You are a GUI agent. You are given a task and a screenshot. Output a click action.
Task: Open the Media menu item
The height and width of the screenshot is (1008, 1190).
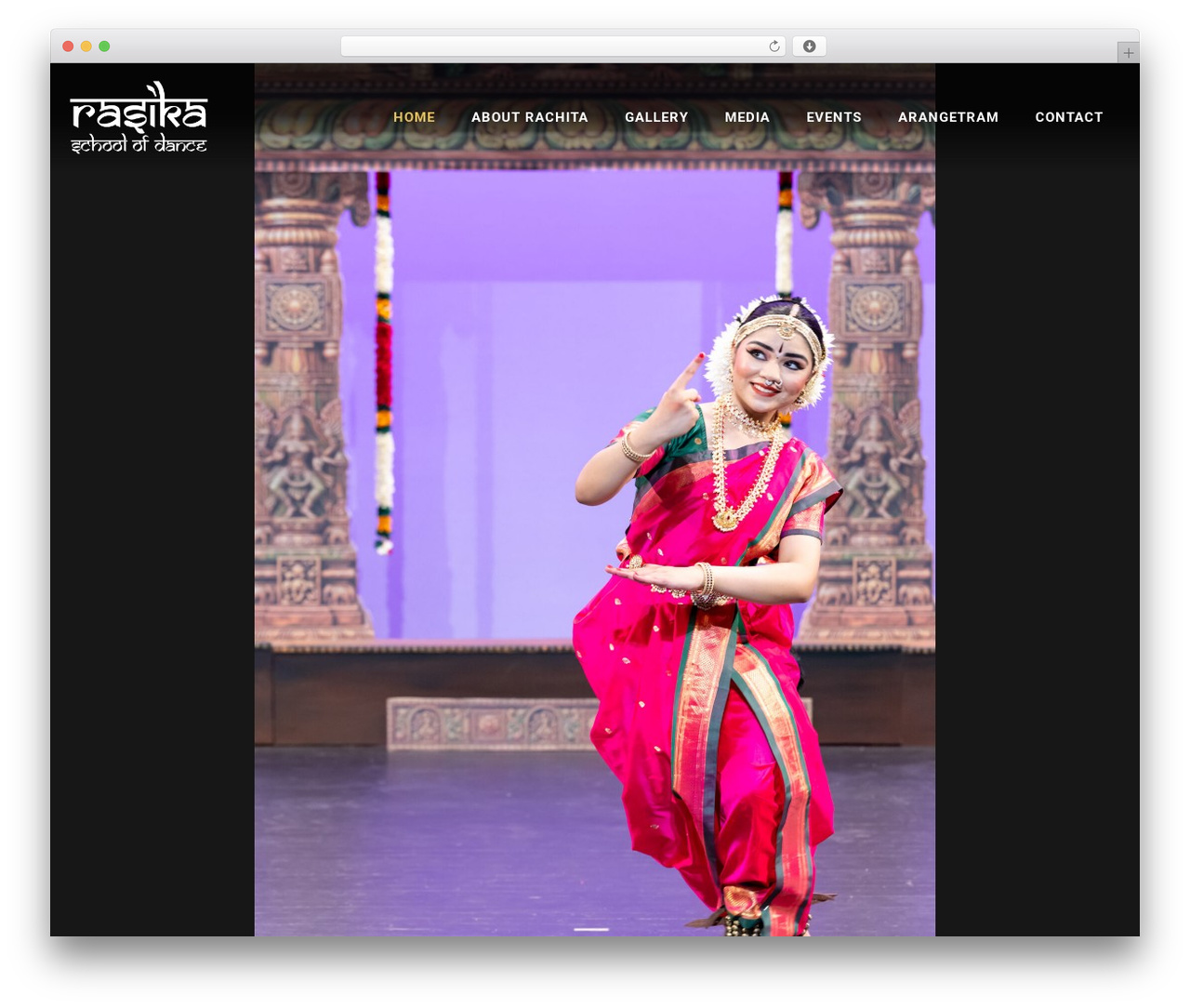[747, 117]
